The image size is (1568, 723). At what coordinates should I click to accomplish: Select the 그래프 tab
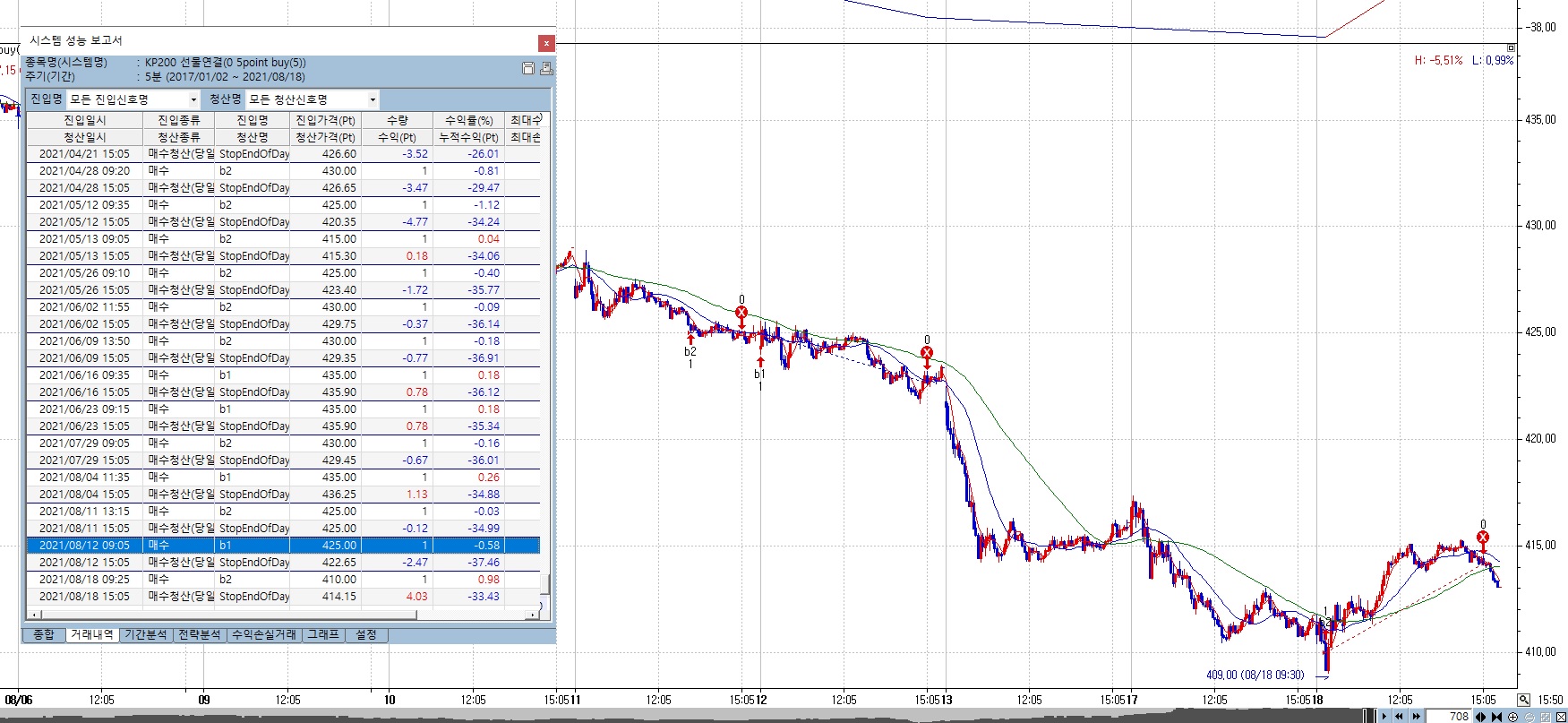[x=323, y=634]
